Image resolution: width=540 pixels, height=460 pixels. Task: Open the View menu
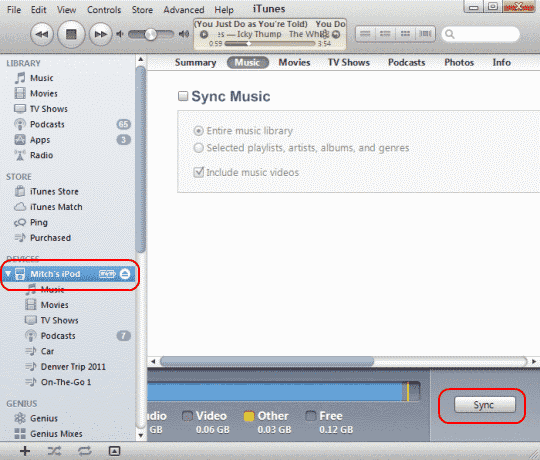point(66,10)
